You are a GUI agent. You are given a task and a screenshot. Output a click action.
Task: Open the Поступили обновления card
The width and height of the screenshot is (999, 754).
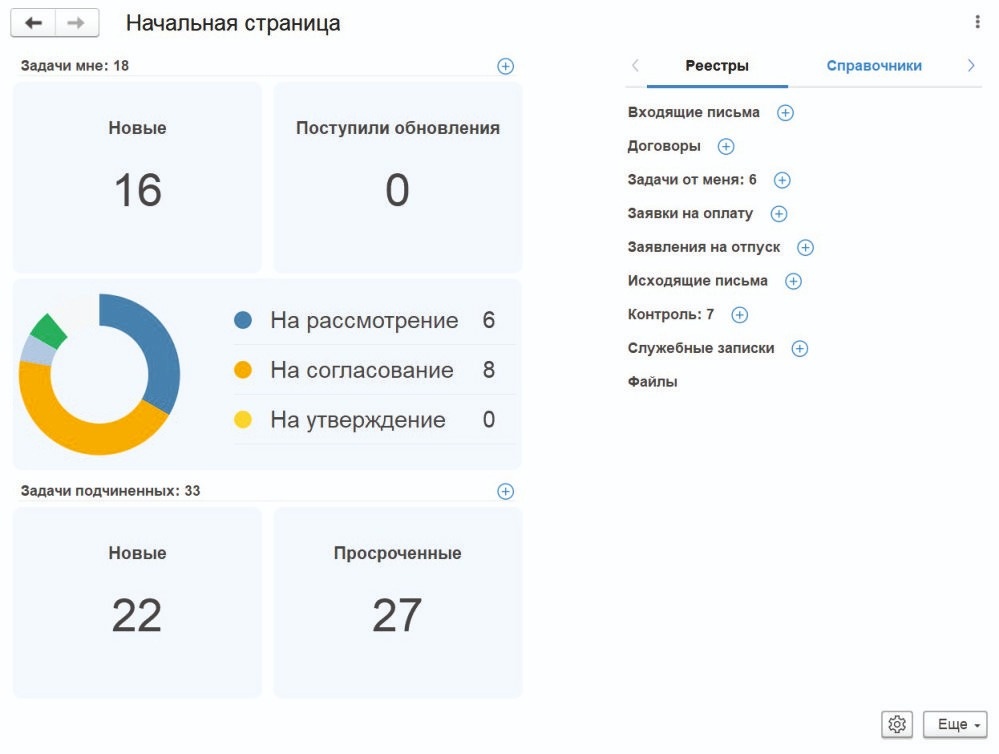click(398, 177)
